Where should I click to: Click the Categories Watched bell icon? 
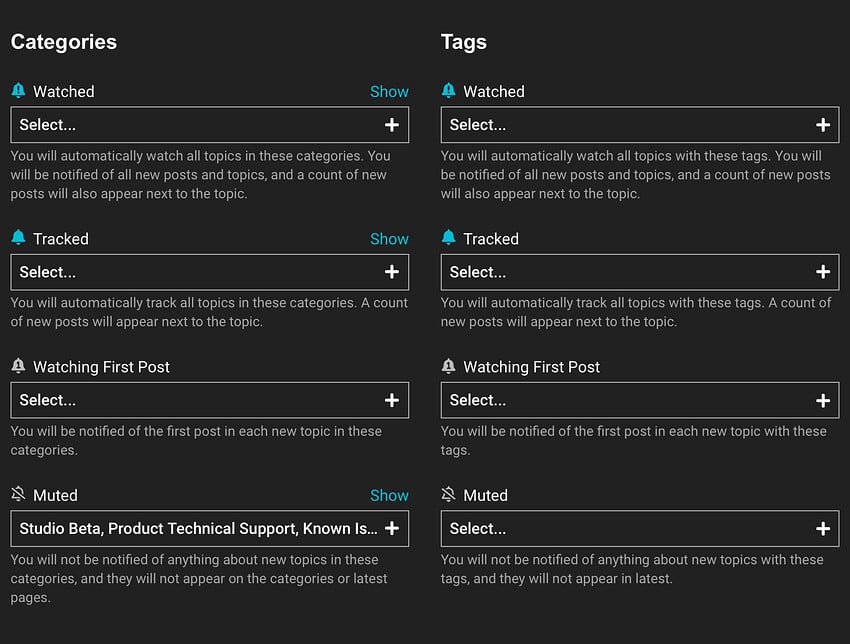[x=18, y=91]
